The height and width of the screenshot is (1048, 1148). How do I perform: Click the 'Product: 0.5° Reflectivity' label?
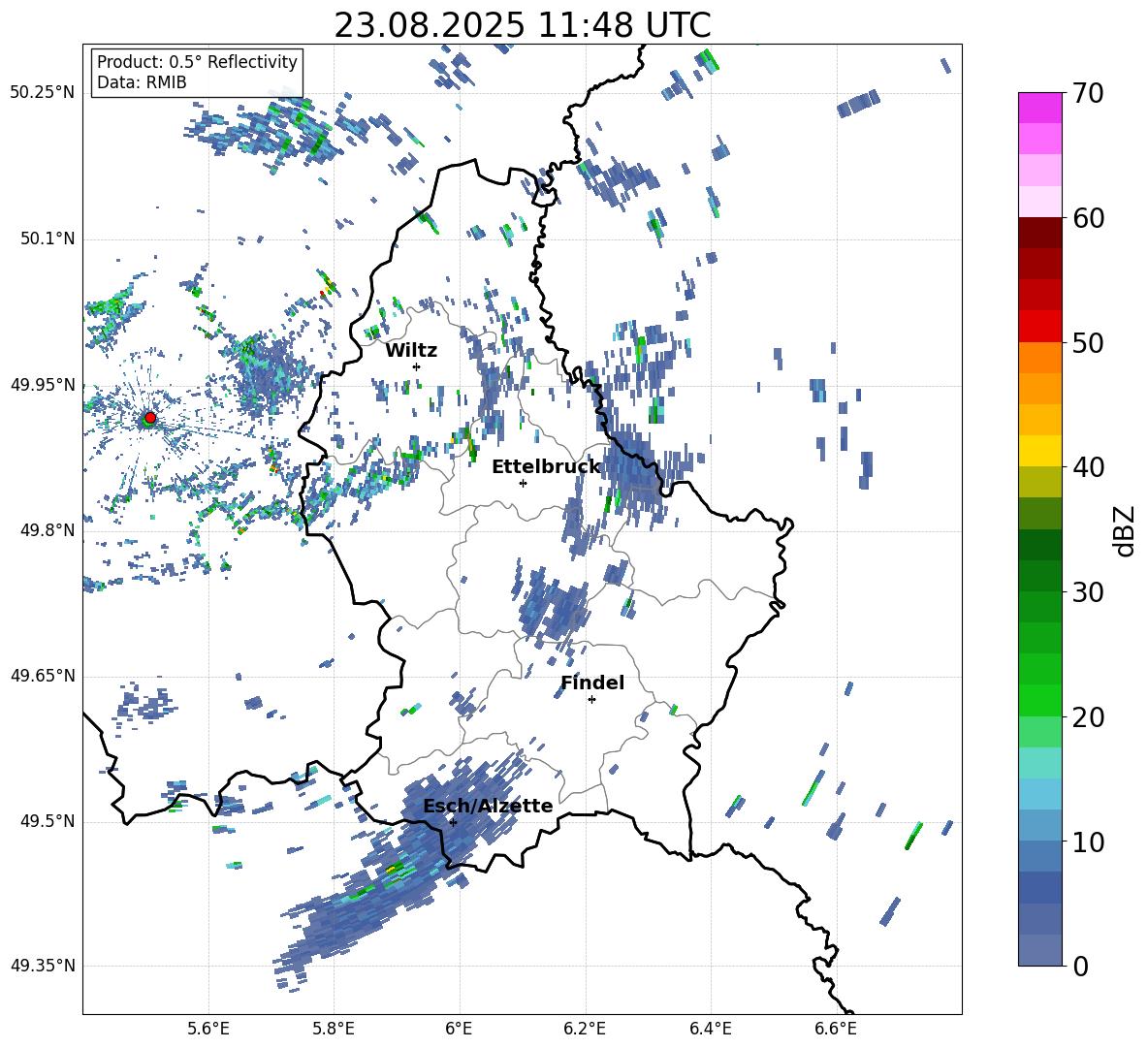(197, 61)
